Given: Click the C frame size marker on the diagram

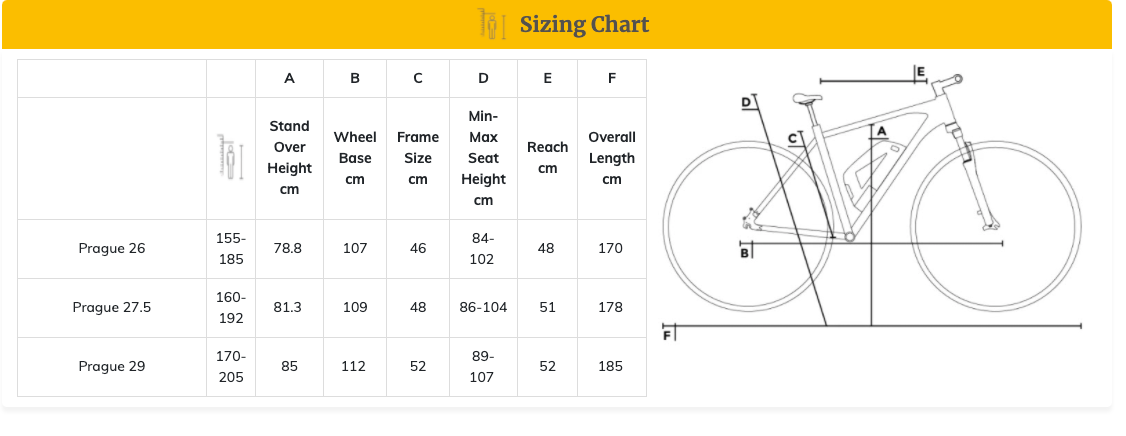Looking at the screenshot, I should [x=793, y=139].
